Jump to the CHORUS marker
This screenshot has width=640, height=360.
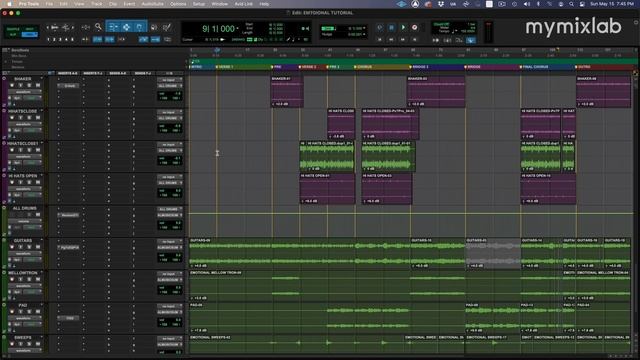pos(363,67)
